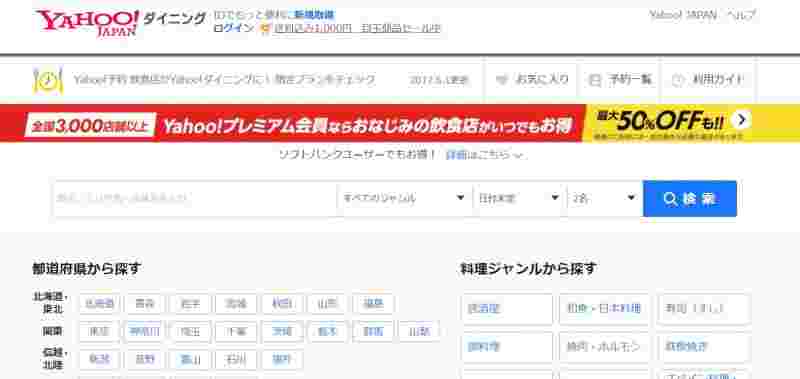800x379 pixels.
Task: Click the ログイン login link
Action: pyautogui.click(x=233, y=29)
